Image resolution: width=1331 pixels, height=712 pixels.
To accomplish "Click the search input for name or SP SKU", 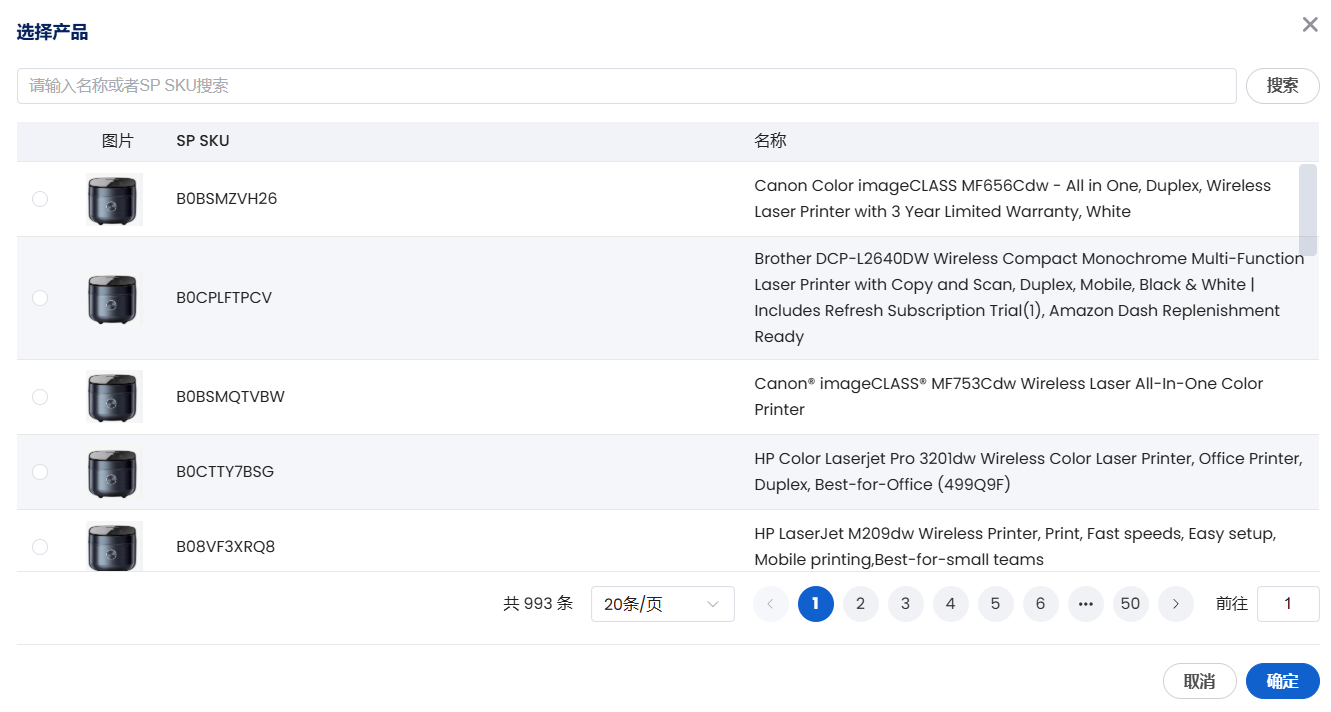I will click(627, 86).
